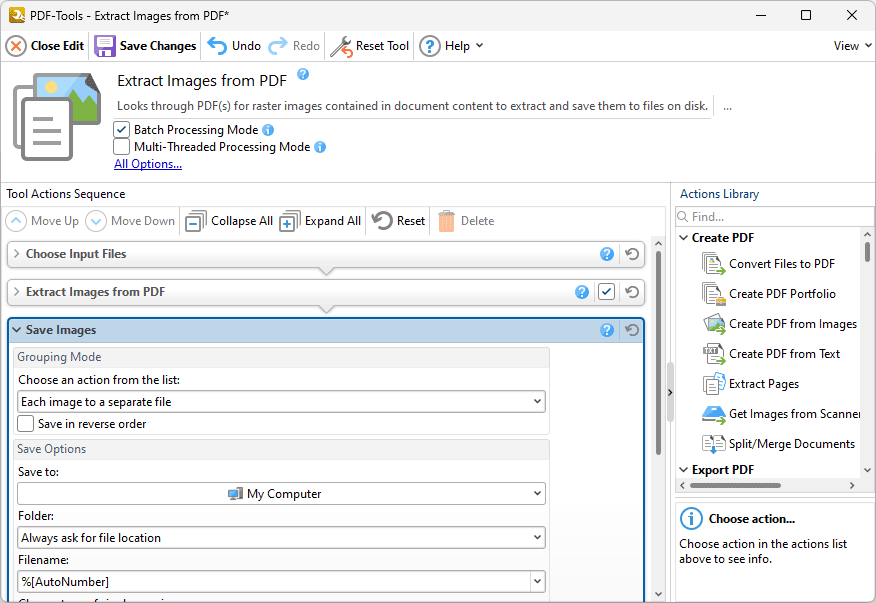Click the Actions Library vertical scrollbar
Screen dimensions: 876x603
tap(867, 251)
